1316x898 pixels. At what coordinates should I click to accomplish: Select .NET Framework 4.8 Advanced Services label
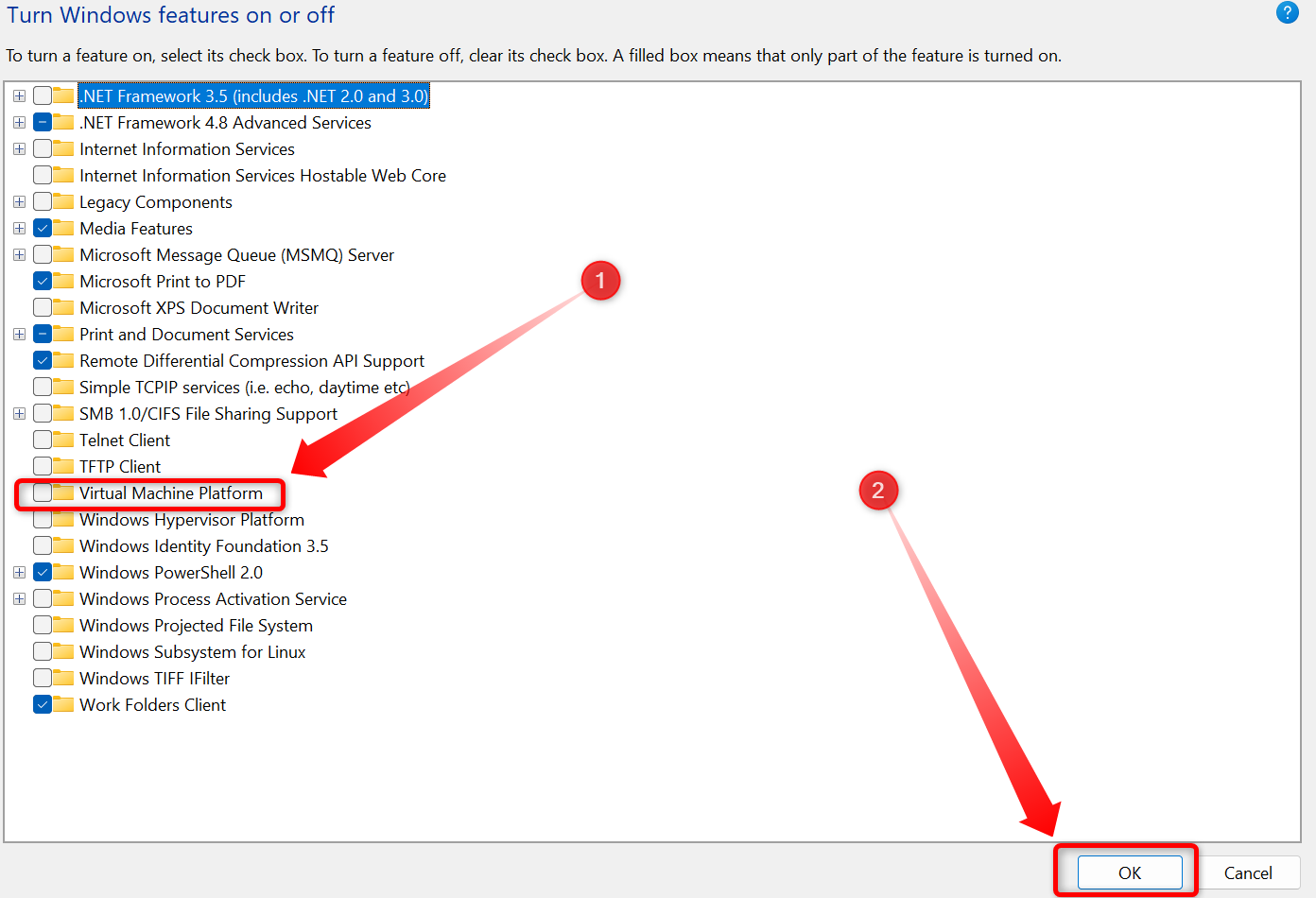(x=226, y=122)
